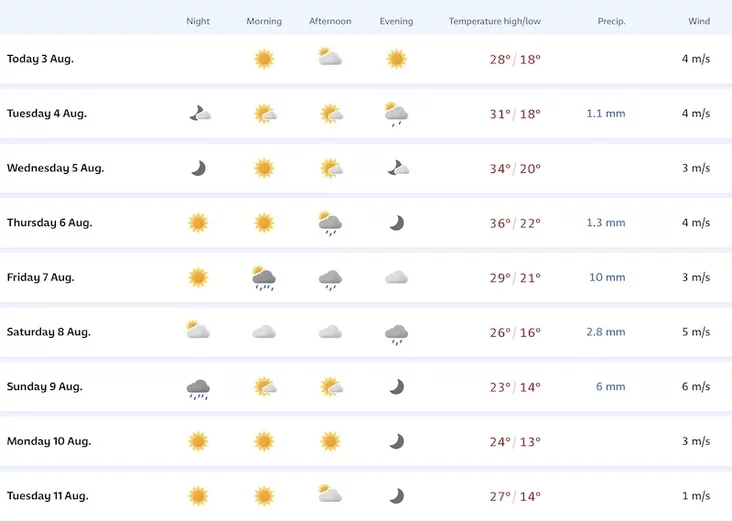Select the Saturday 8 Aug. day label
Viewport: 732px width, 521px height.
coord(49,332)
